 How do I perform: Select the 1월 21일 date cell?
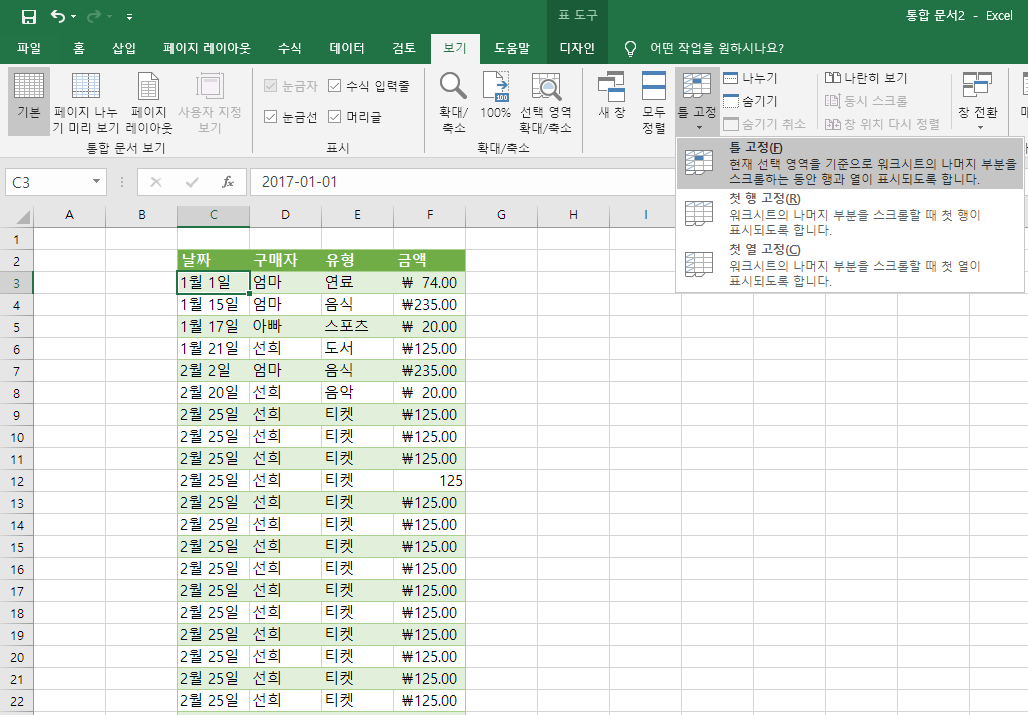coord(213,349)
